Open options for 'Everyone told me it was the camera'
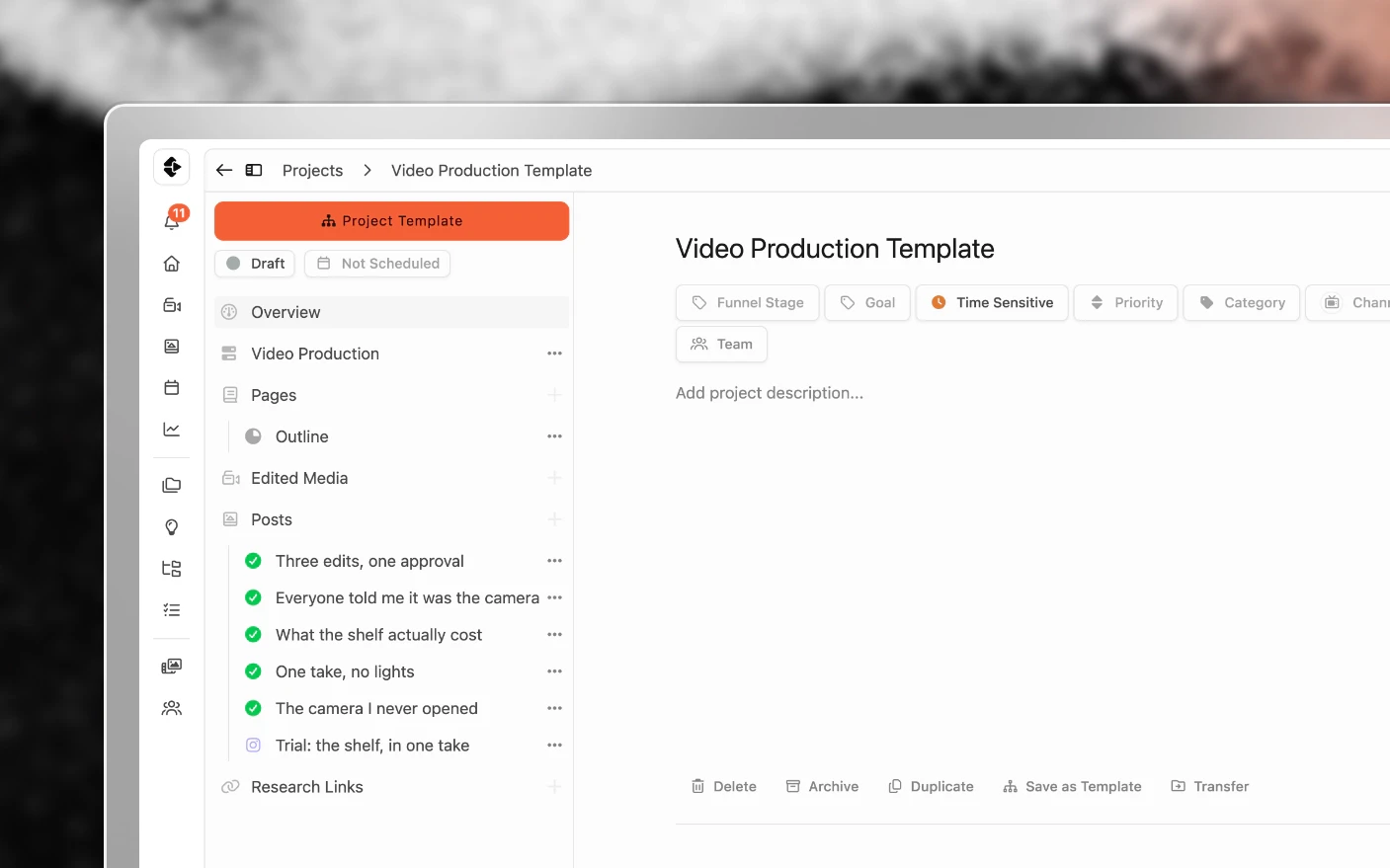Screen dimensions: 1390x868 [x=554, y=597]
